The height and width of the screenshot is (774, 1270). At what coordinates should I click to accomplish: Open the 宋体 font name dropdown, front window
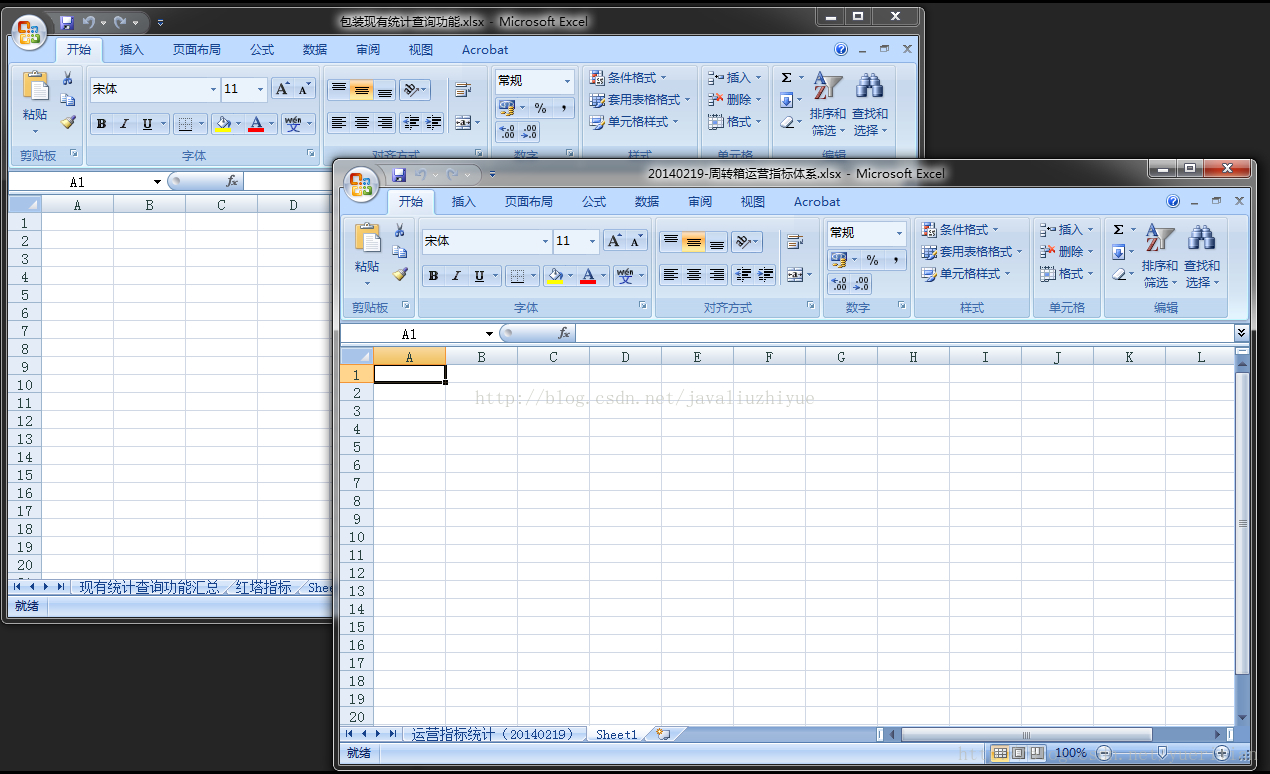(x=545, y=241)
